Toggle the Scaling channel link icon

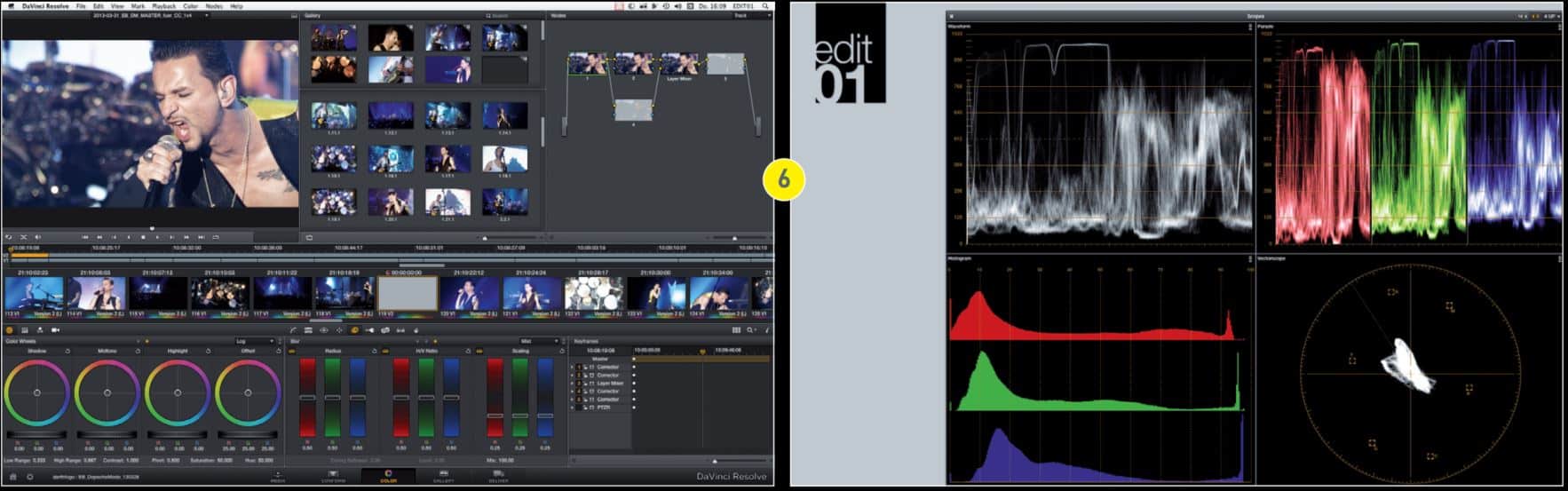click(x=479, y=351)
